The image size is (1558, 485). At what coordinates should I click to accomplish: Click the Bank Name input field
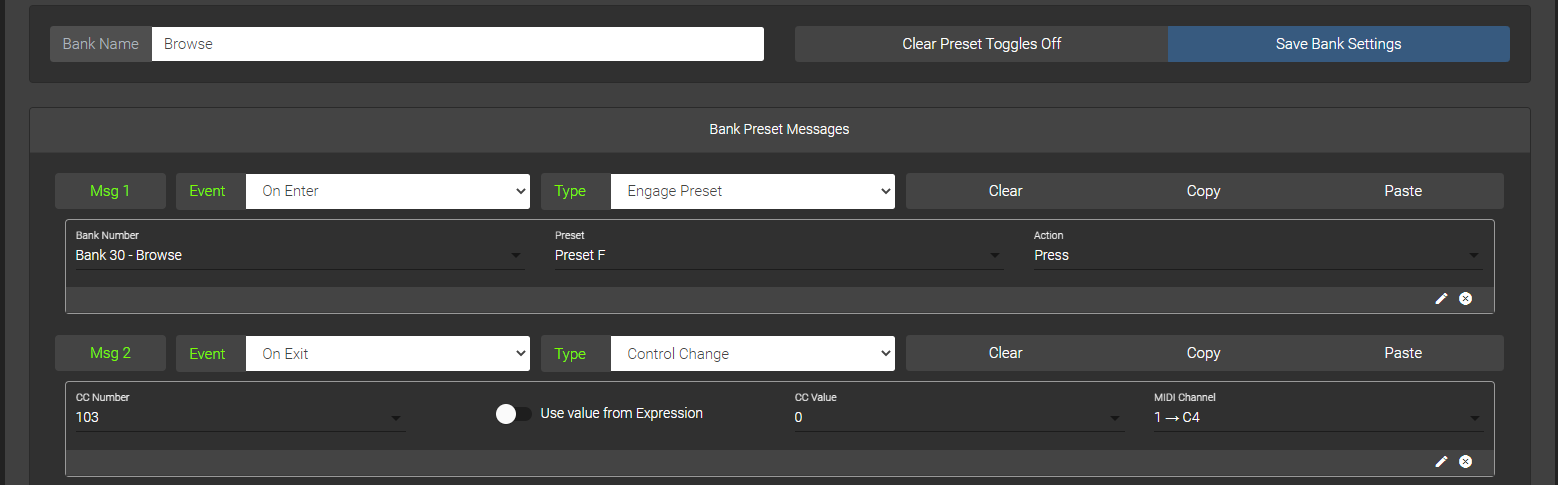tap(457, 44)
